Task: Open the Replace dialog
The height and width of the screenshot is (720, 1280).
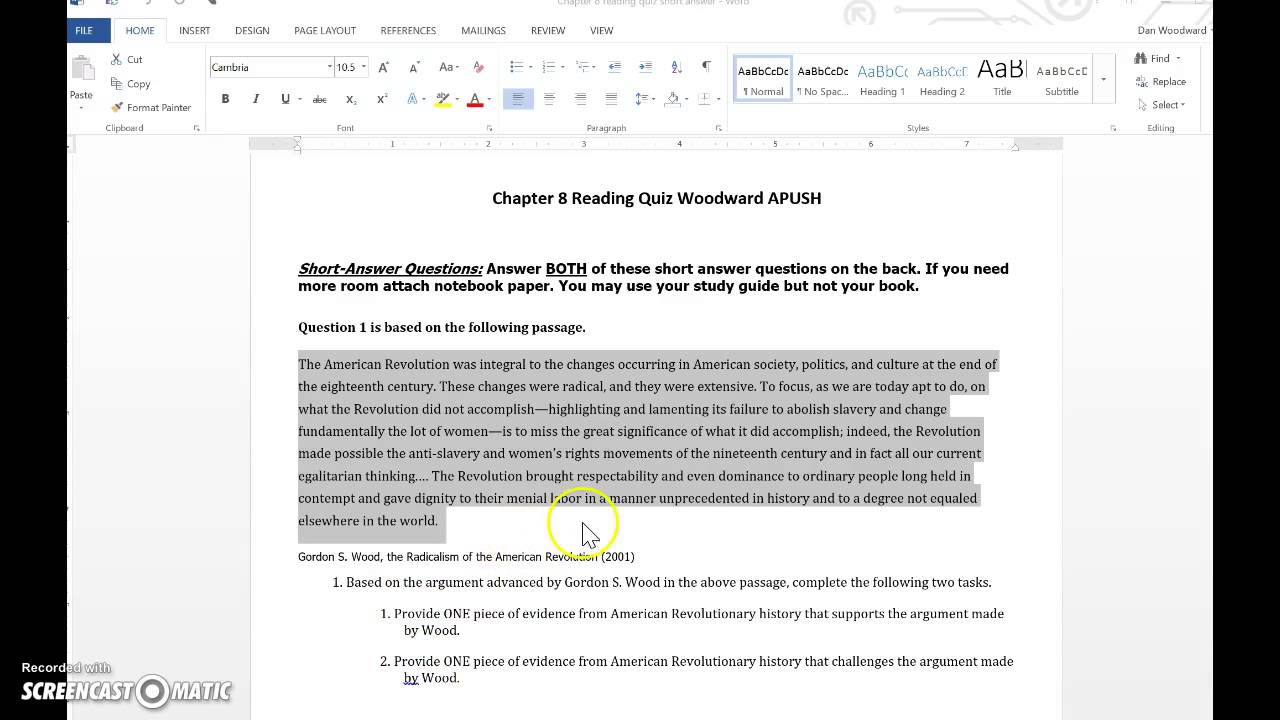Action: coord(1161,82)
